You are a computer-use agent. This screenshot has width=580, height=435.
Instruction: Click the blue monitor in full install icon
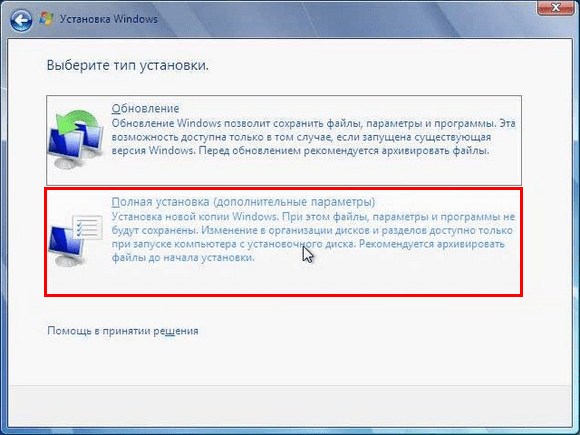(x=66, y=241)
